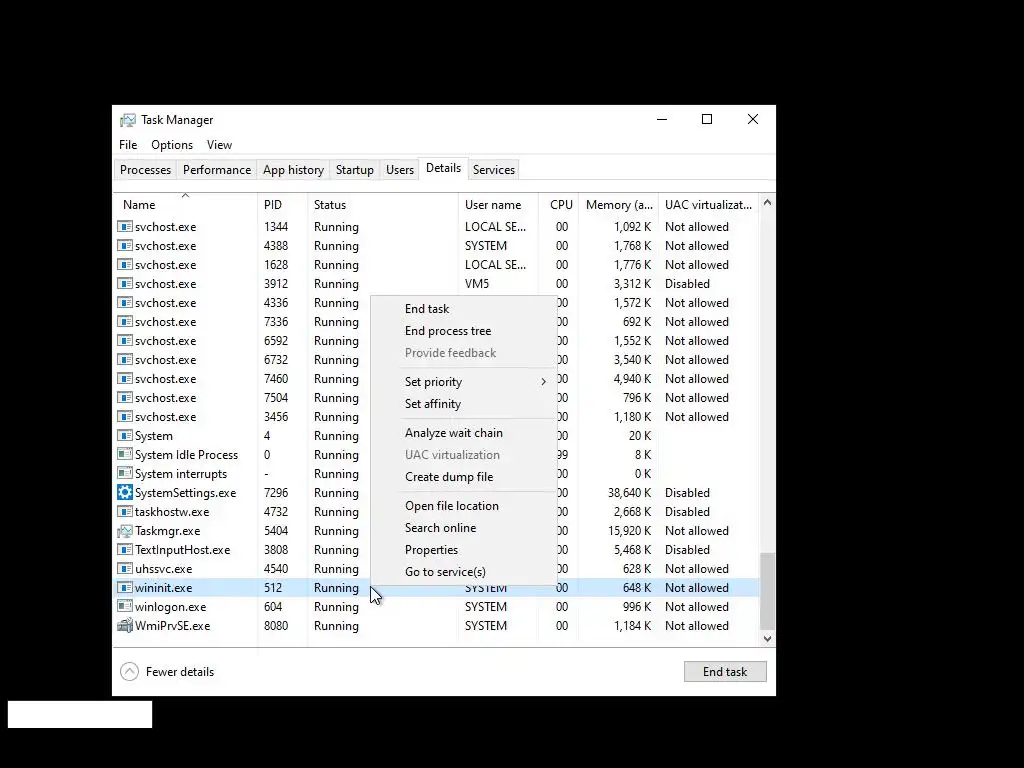Select the winlogon.exe row name
Viewport: 1024px width, 768px height.
point(170,607)
